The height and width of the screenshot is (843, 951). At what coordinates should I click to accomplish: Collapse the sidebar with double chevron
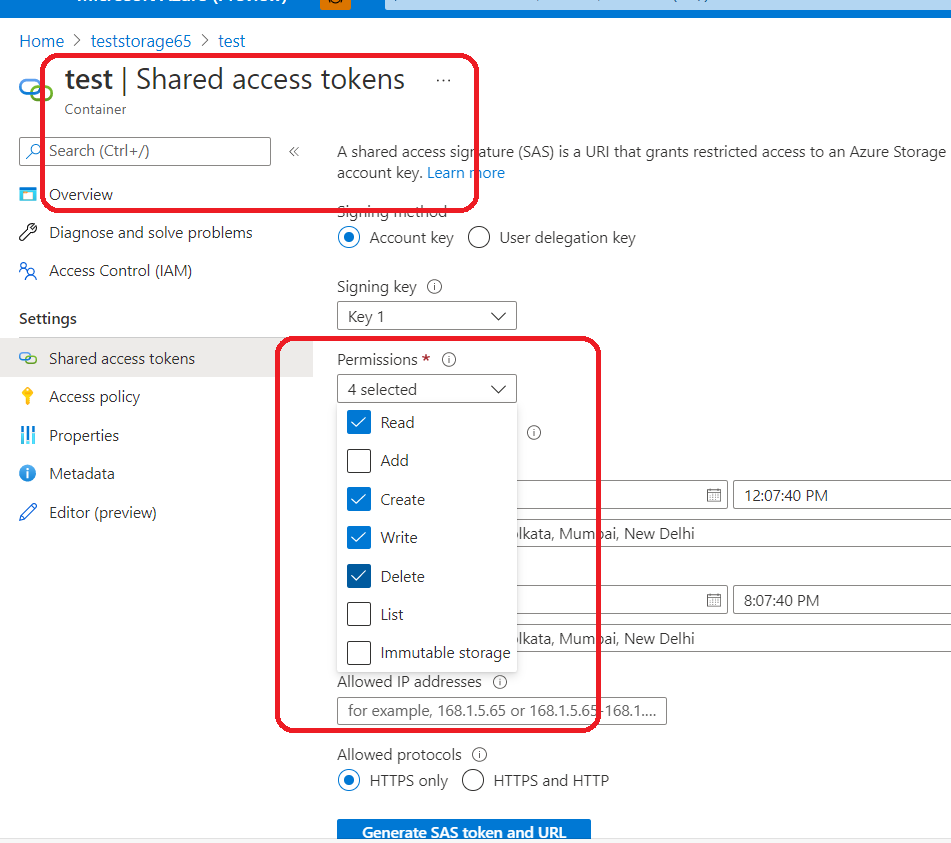[x=294, y=152]
